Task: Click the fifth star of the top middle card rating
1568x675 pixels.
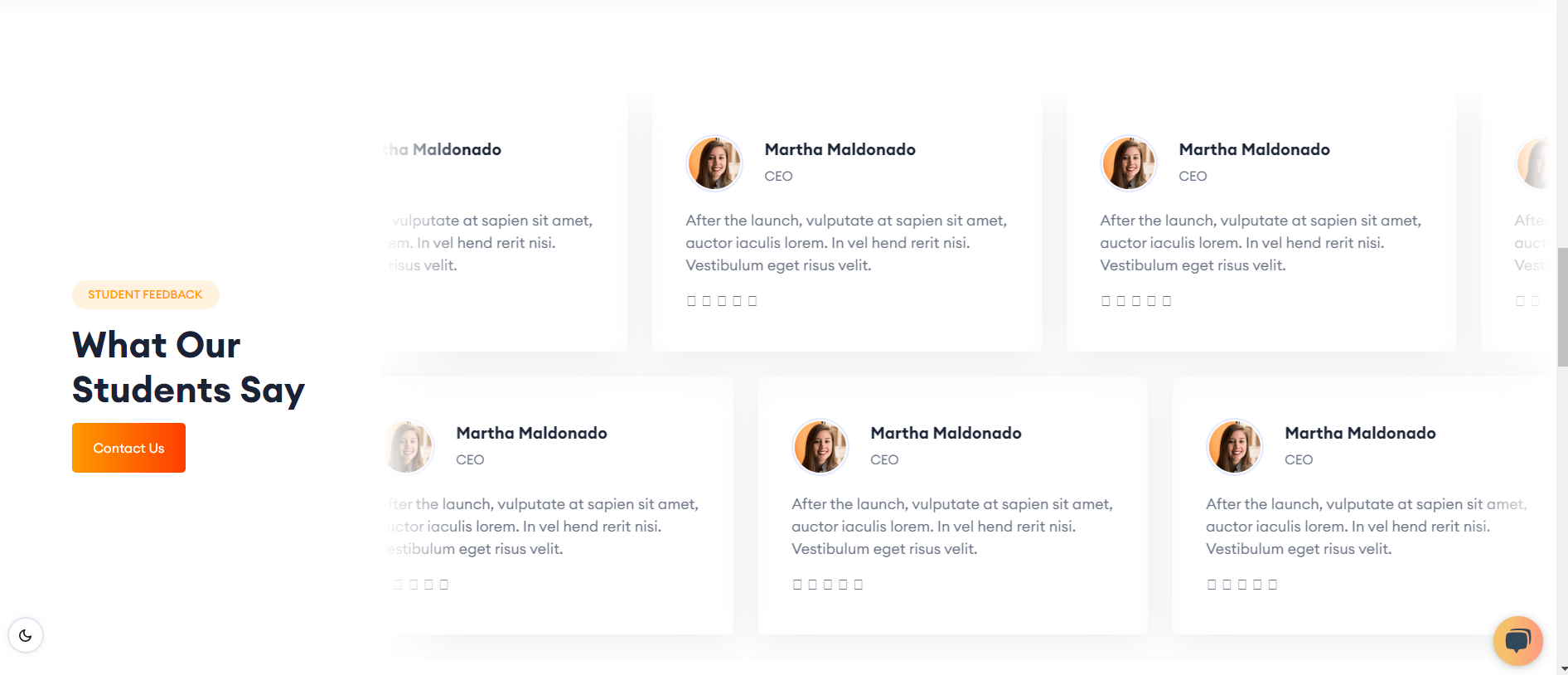Action: tap(753, 301)
